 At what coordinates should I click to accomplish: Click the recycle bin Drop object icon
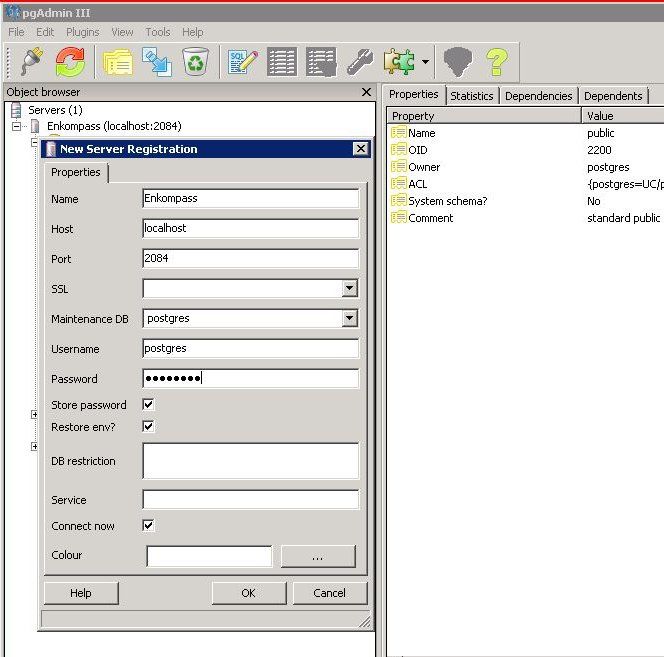point(196,63)
